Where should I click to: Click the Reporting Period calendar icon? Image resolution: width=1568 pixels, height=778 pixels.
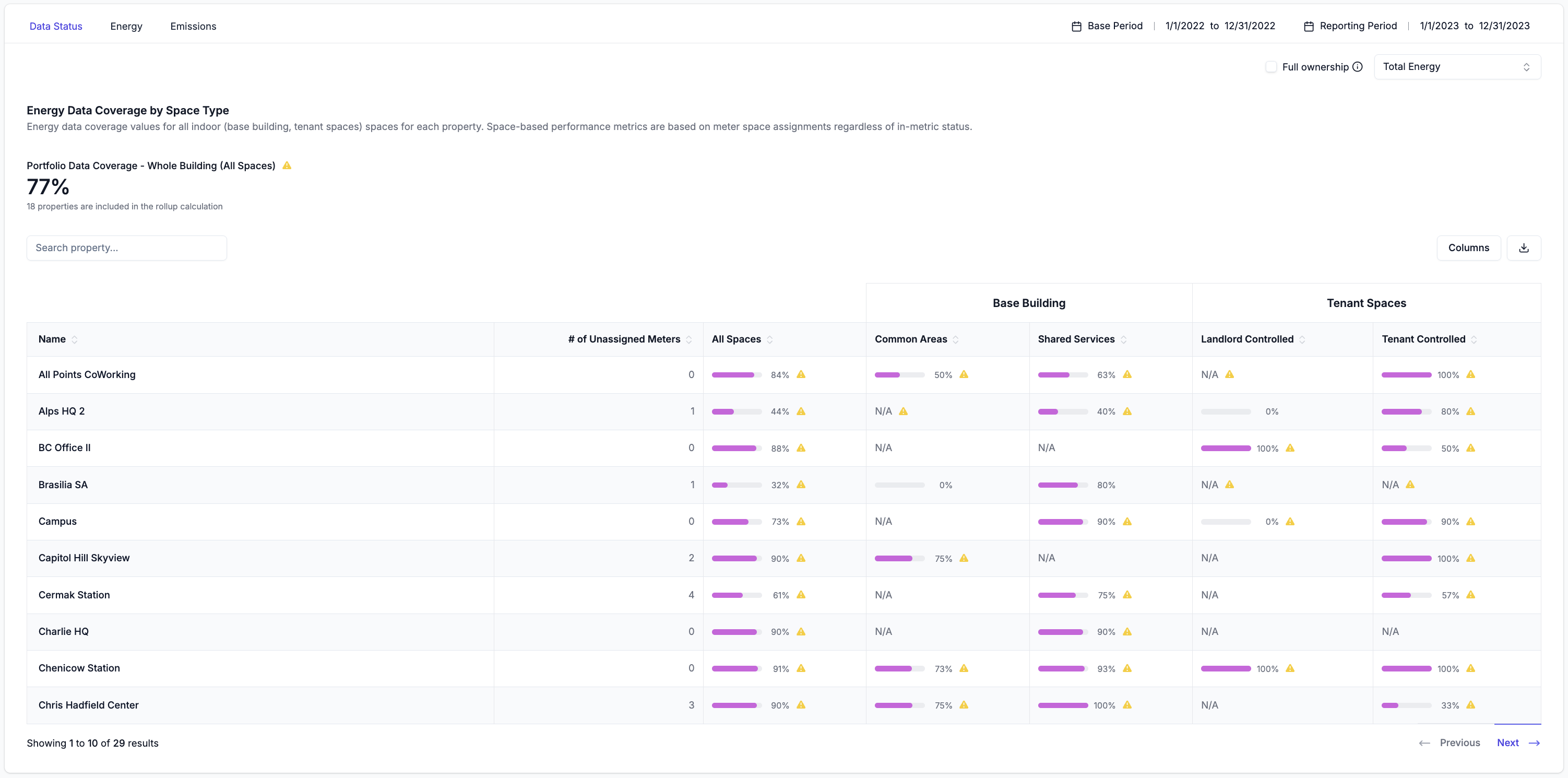point(1308,26)
